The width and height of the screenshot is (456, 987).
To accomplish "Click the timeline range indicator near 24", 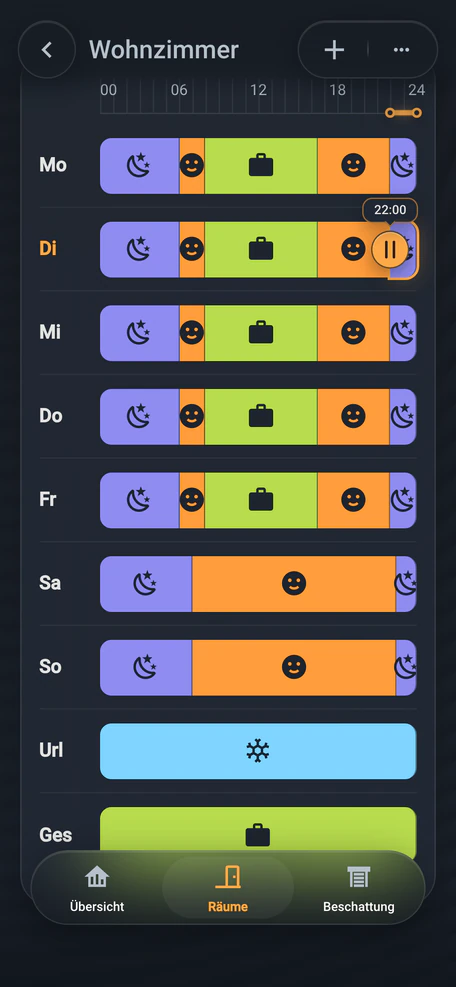I will [x=403, y=113].
